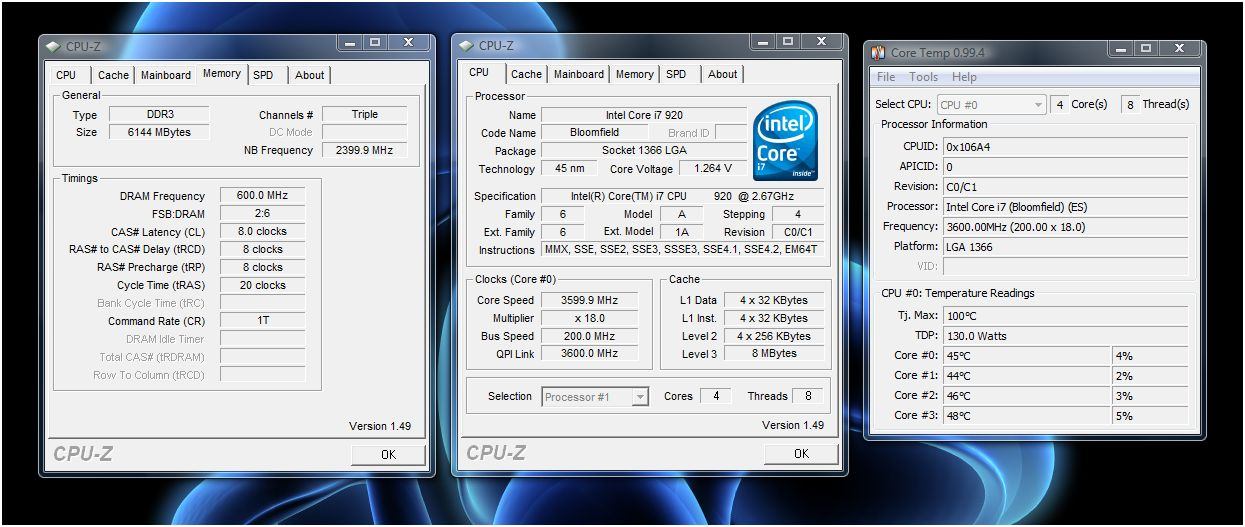Click the memory Size value 6144 MBytes
This screenshot has height=527, width=1245.
(158, 132)
